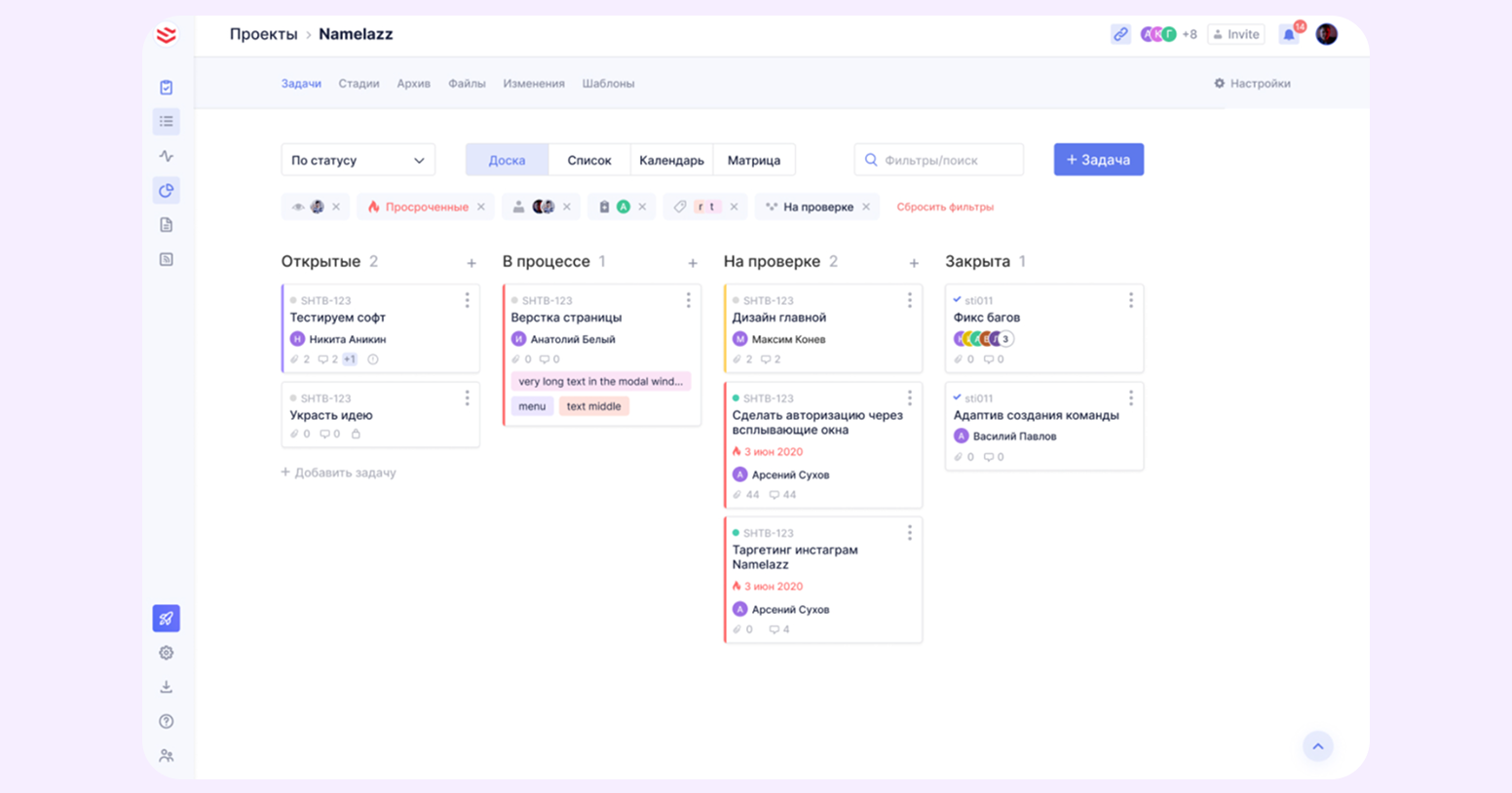Open the notifications bell with badge 14

click(1288, 33)
